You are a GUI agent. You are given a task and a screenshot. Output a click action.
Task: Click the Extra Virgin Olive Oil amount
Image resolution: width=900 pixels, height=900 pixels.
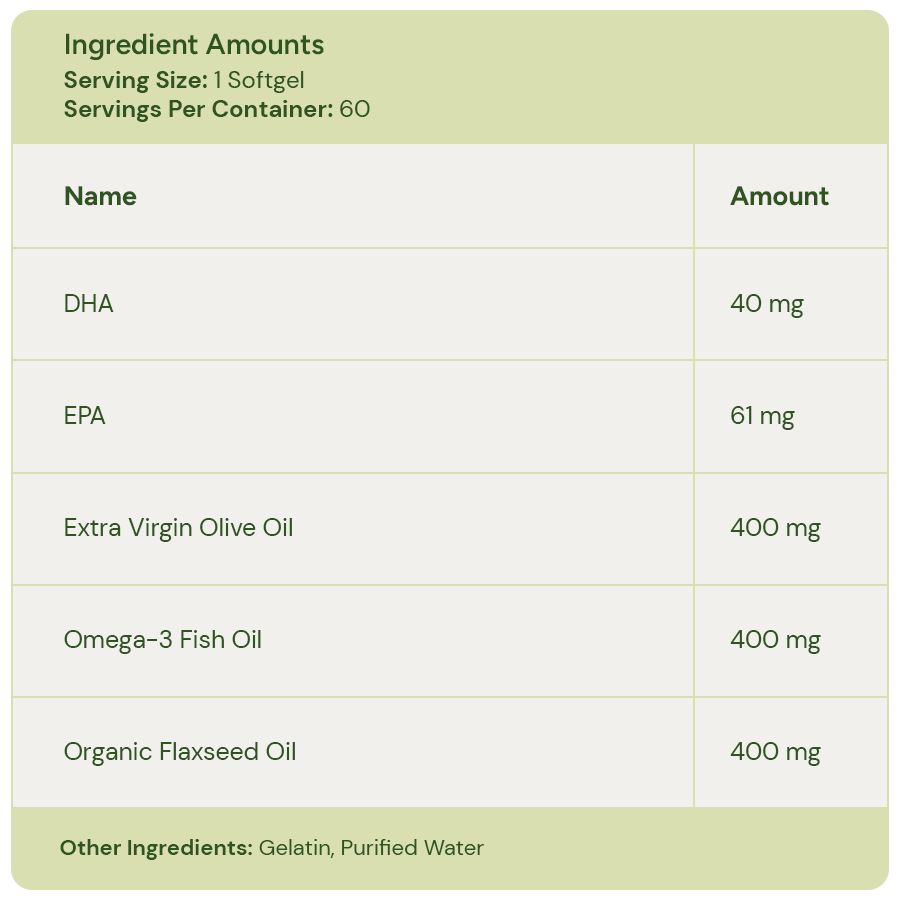click(x=775, y=528)
